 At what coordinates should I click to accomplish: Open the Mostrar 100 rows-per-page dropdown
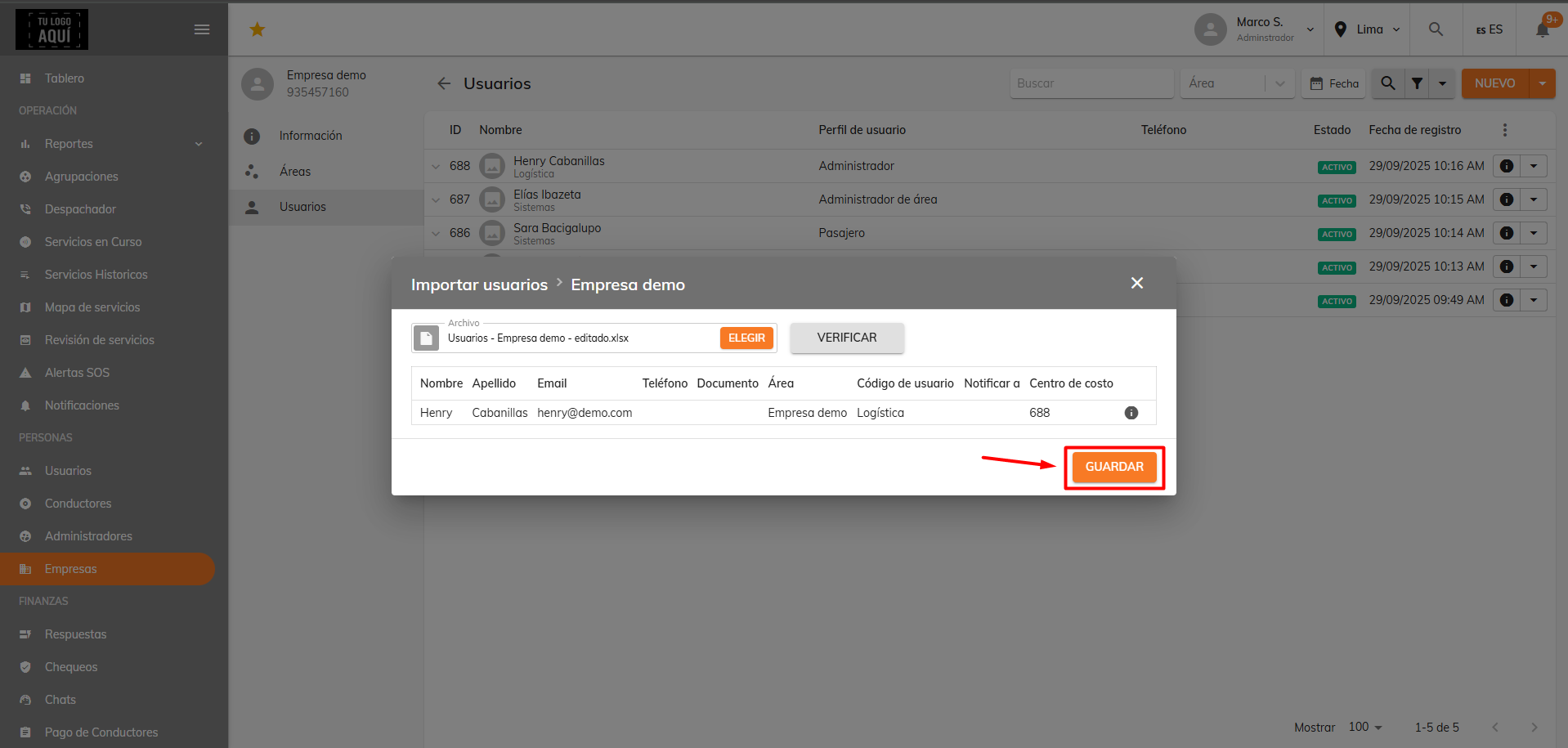[x=1365, y=727]
